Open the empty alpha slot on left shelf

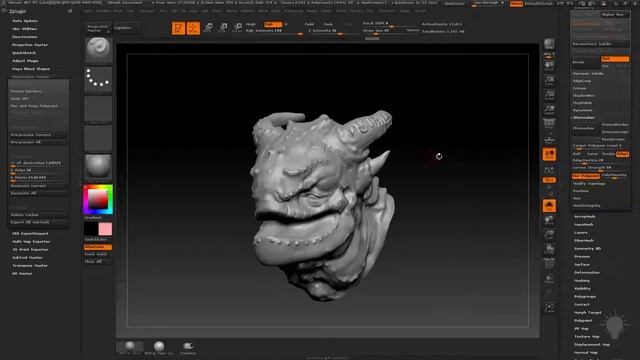tap(98, 108)
